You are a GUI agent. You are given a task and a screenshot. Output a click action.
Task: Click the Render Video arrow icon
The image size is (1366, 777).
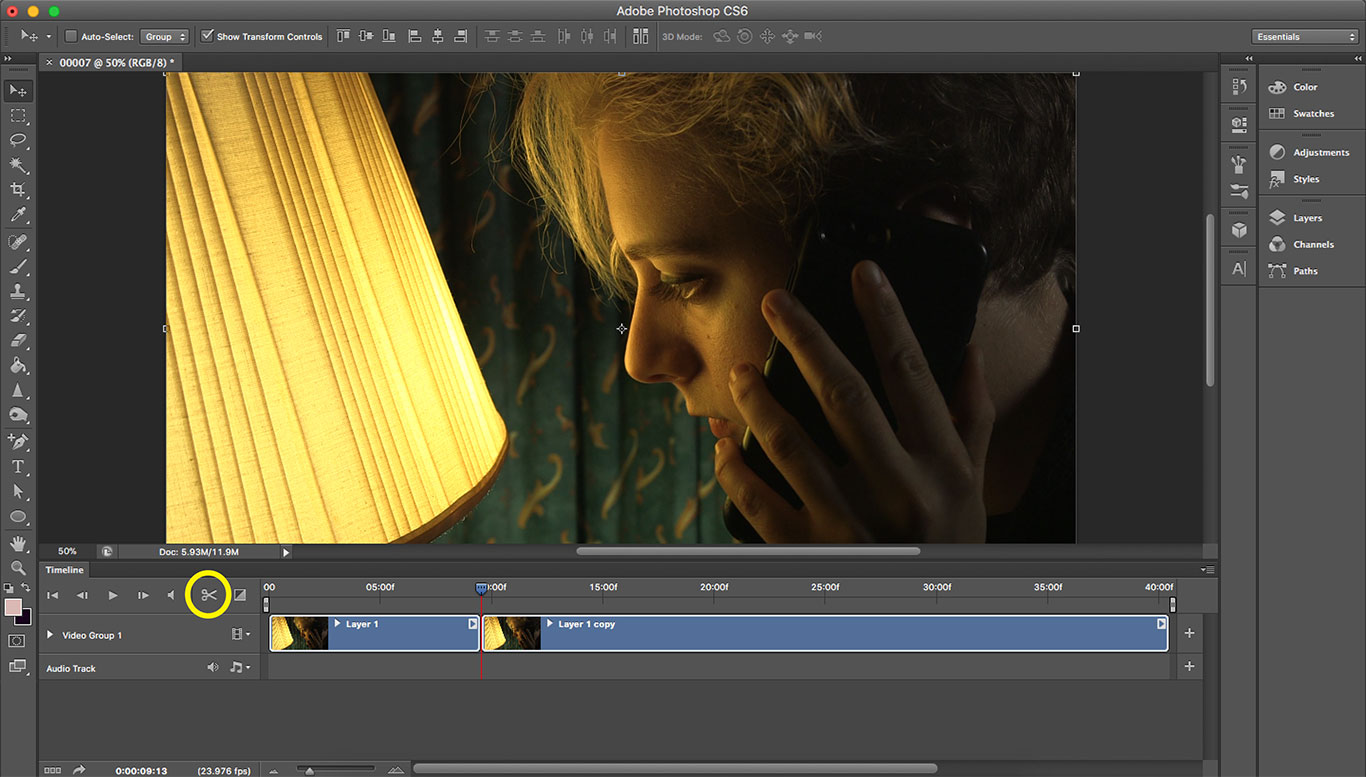point(79,770)
